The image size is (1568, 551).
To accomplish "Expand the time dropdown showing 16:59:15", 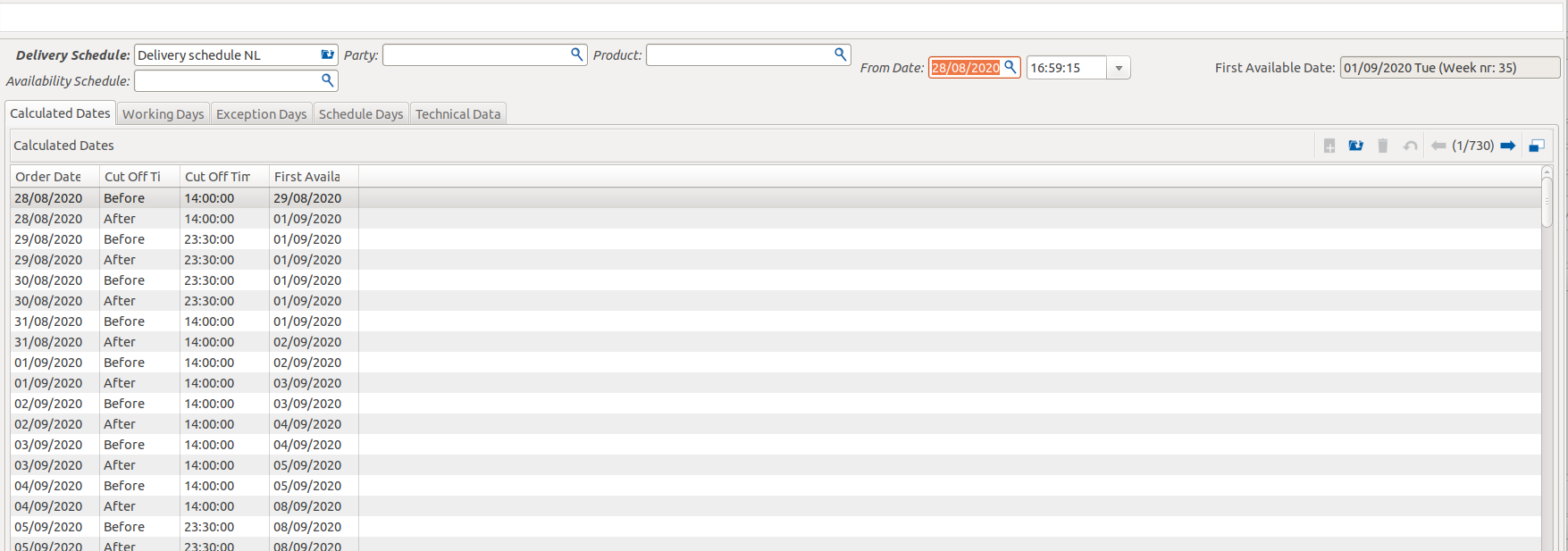I will point(1119,68).
